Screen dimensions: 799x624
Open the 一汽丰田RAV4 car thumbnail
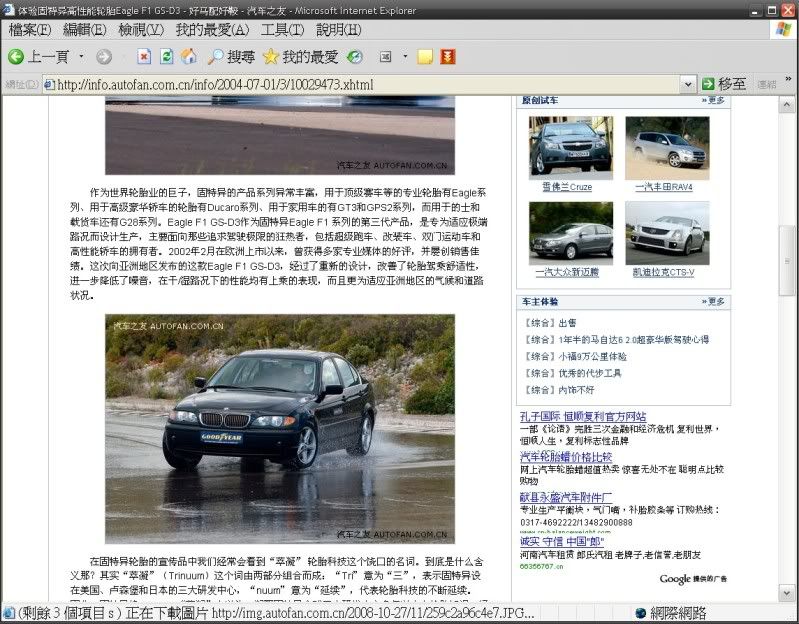pos(667,148)
